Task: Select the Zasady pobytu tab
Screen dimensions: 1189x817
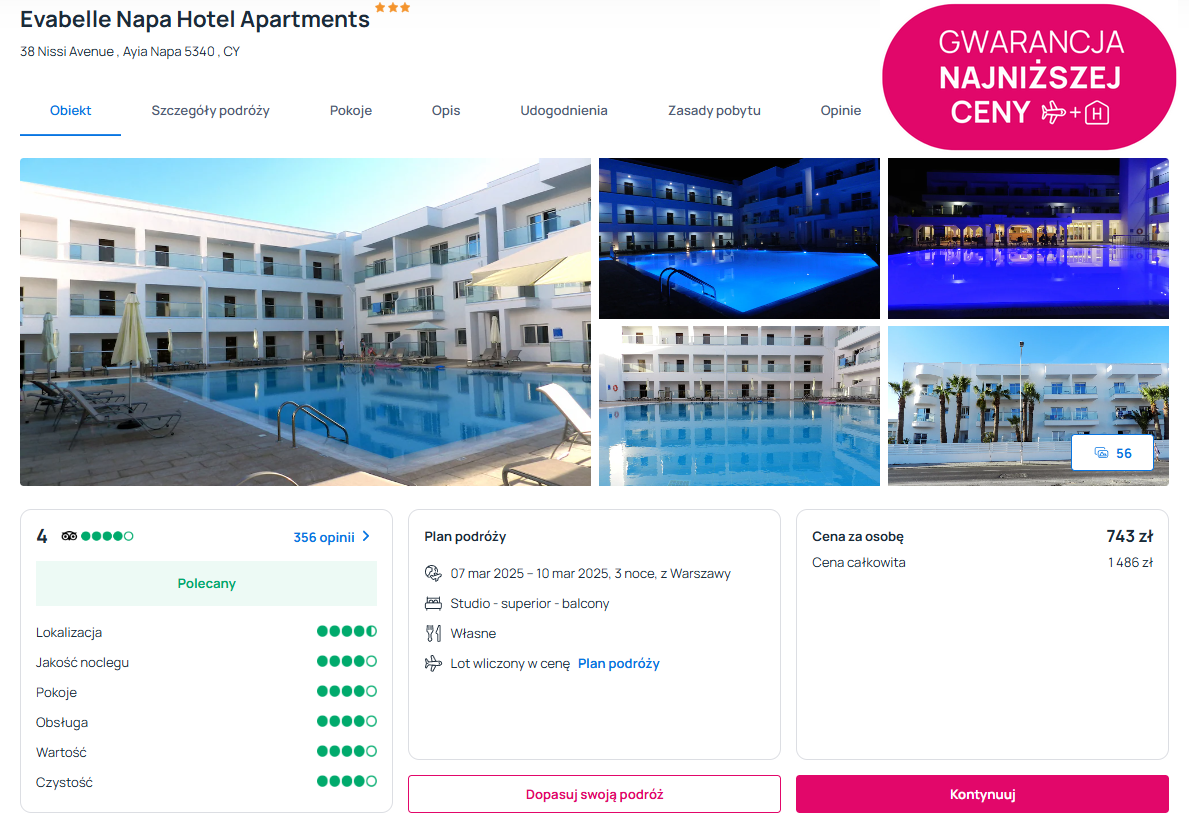Action: click(x=714, y=111)
